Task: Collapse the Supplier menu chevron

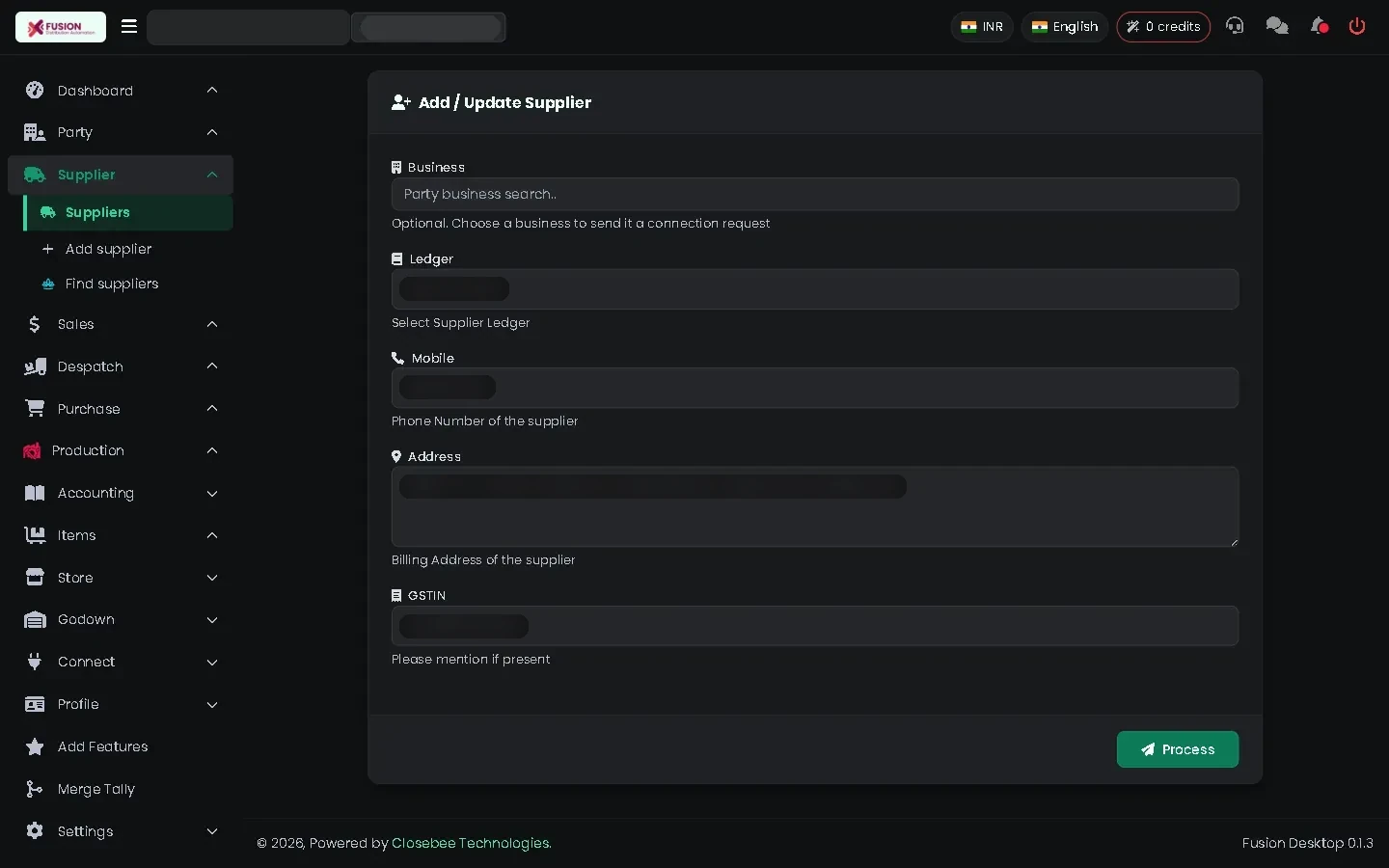Action: coord(212,175)
